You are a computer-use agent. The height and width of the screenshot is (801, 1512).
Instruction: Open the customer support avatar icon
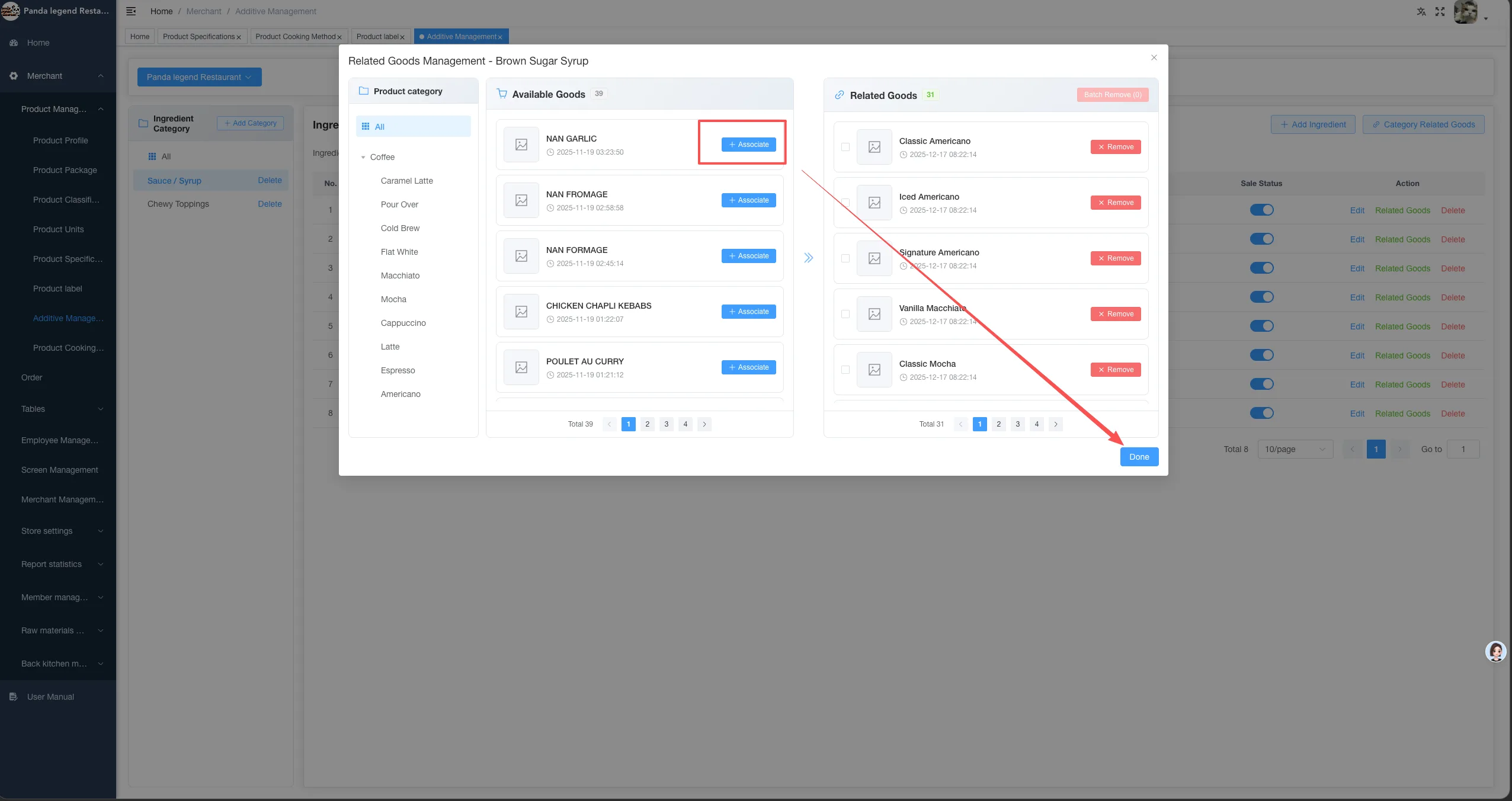tap(1495, 652)
